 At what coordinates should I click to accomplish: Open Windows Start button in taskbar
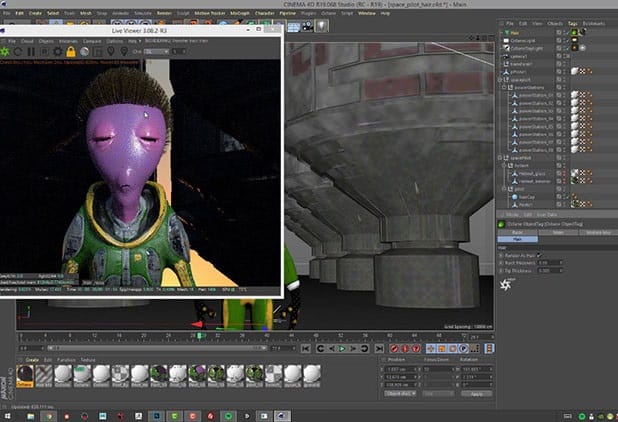coord(7,415)
